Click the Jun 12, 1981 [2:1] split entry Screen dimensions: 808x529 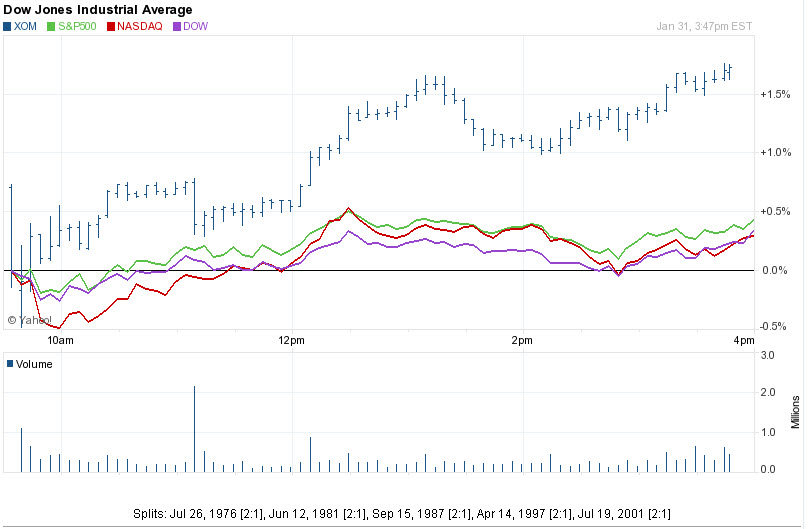318,514
